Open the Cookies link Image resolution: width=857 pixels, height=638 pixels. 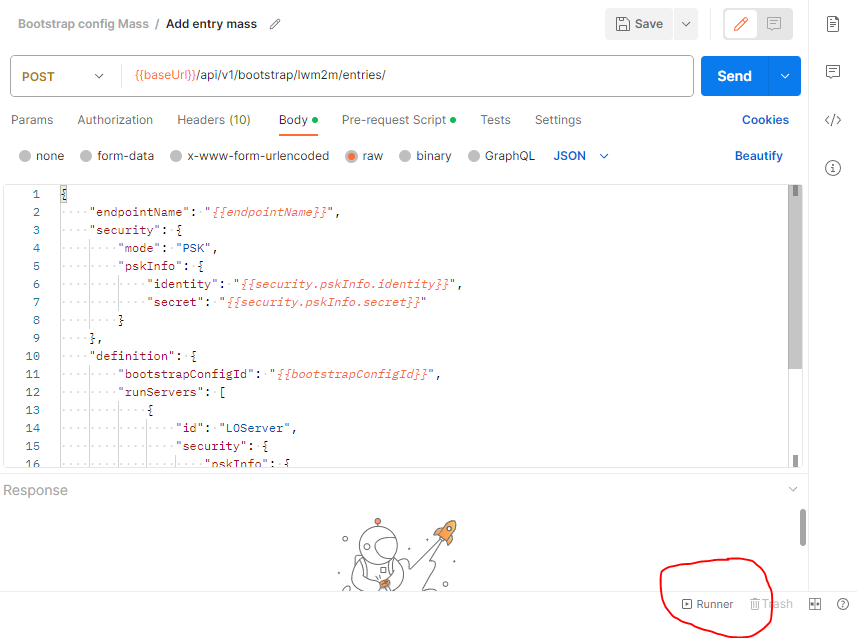[x=765, y=120]
